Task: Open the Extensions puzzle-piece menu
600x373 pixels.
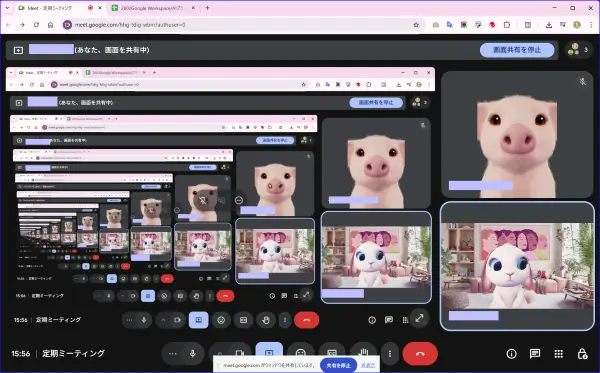Action: click(x=507, y=25)
